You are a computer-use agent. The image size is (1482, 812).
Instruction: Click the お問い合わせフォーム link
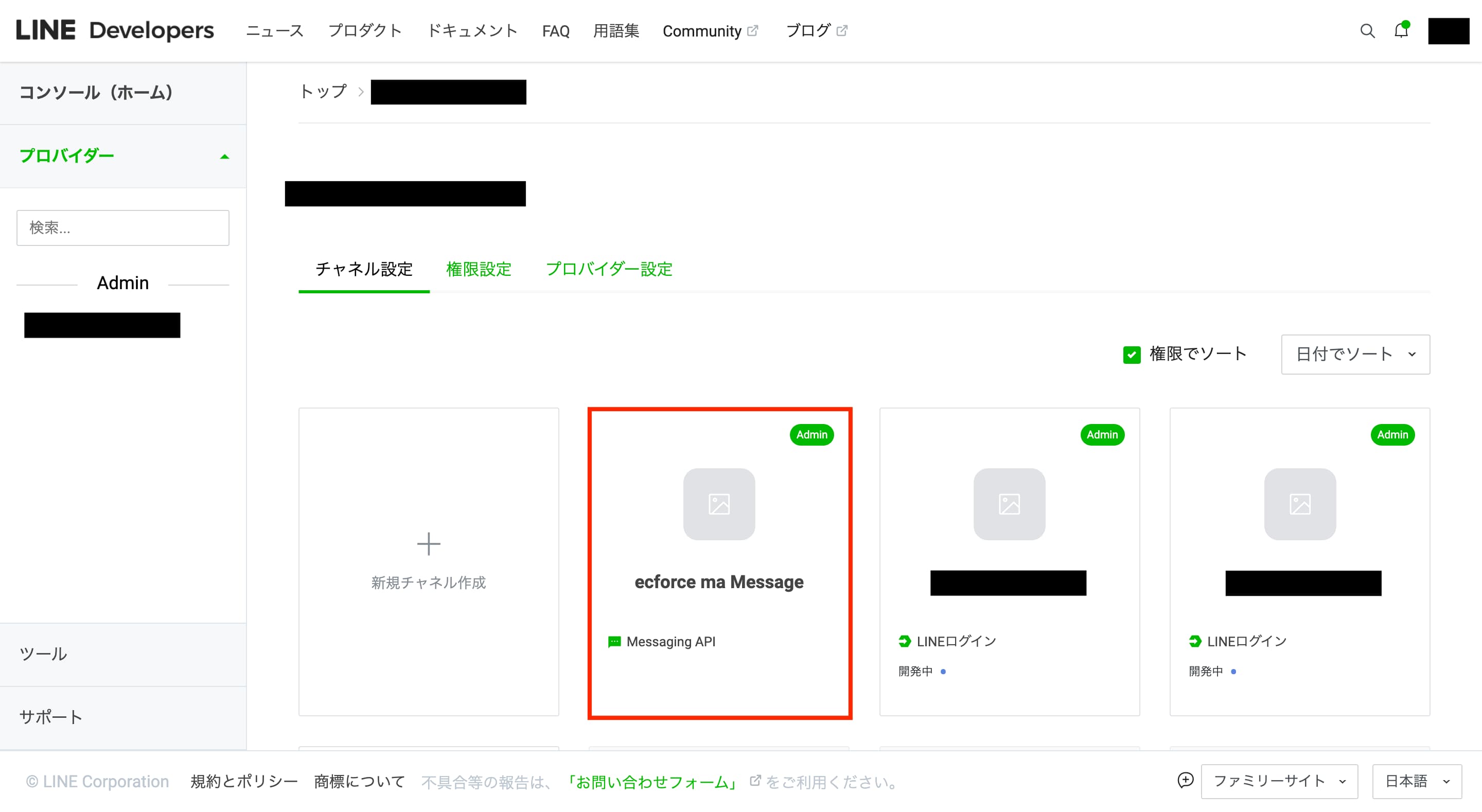pos(651,782)
